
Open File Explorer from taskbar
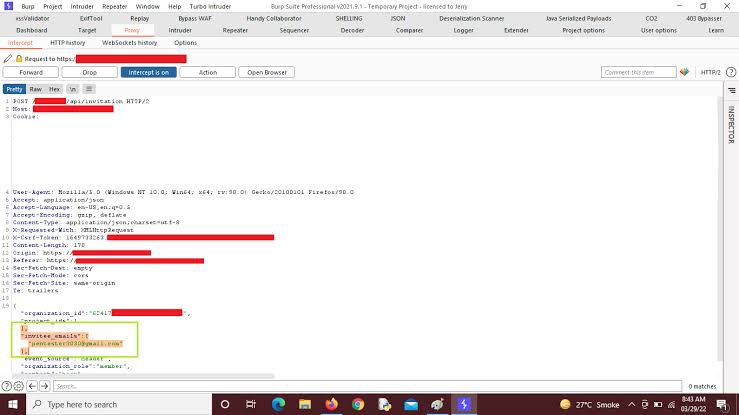click(305, 404)
